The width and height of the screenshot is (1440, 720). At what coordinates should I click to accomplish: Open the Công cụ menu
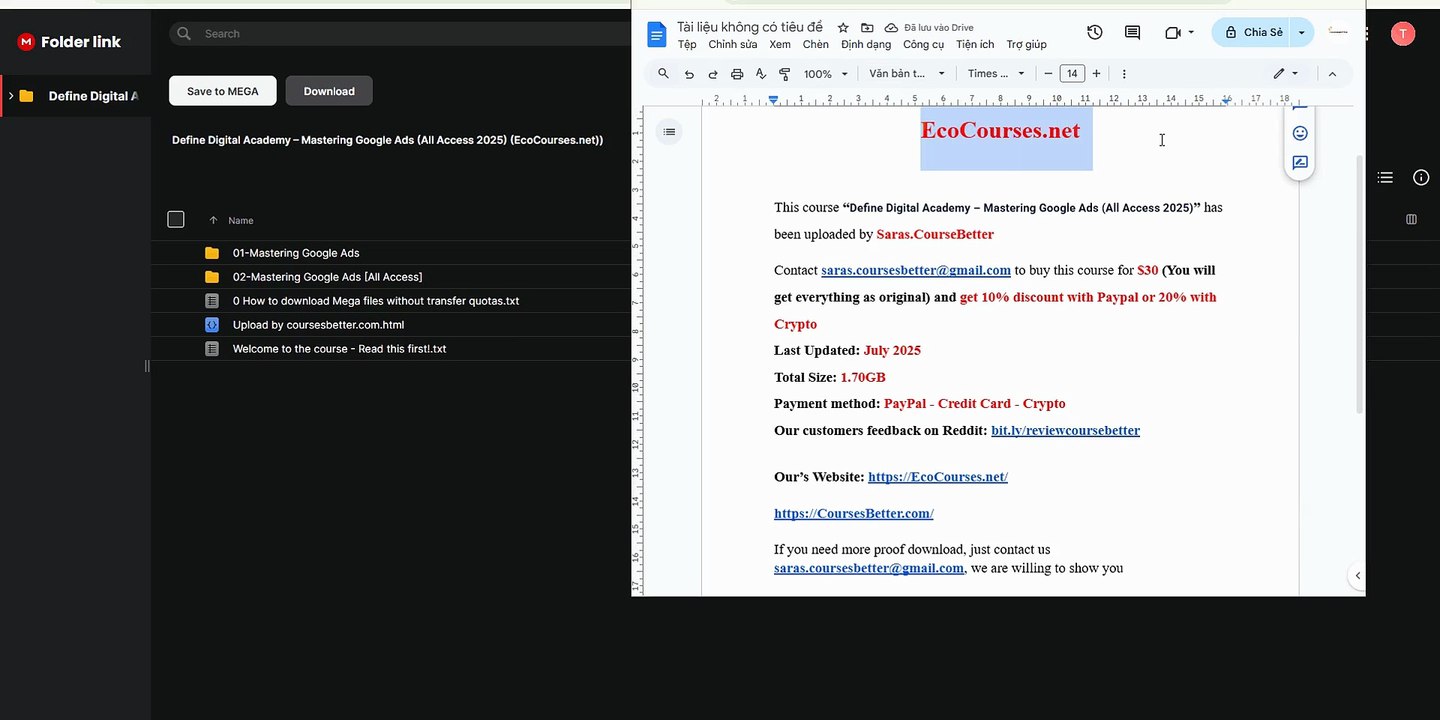(923, 44)
